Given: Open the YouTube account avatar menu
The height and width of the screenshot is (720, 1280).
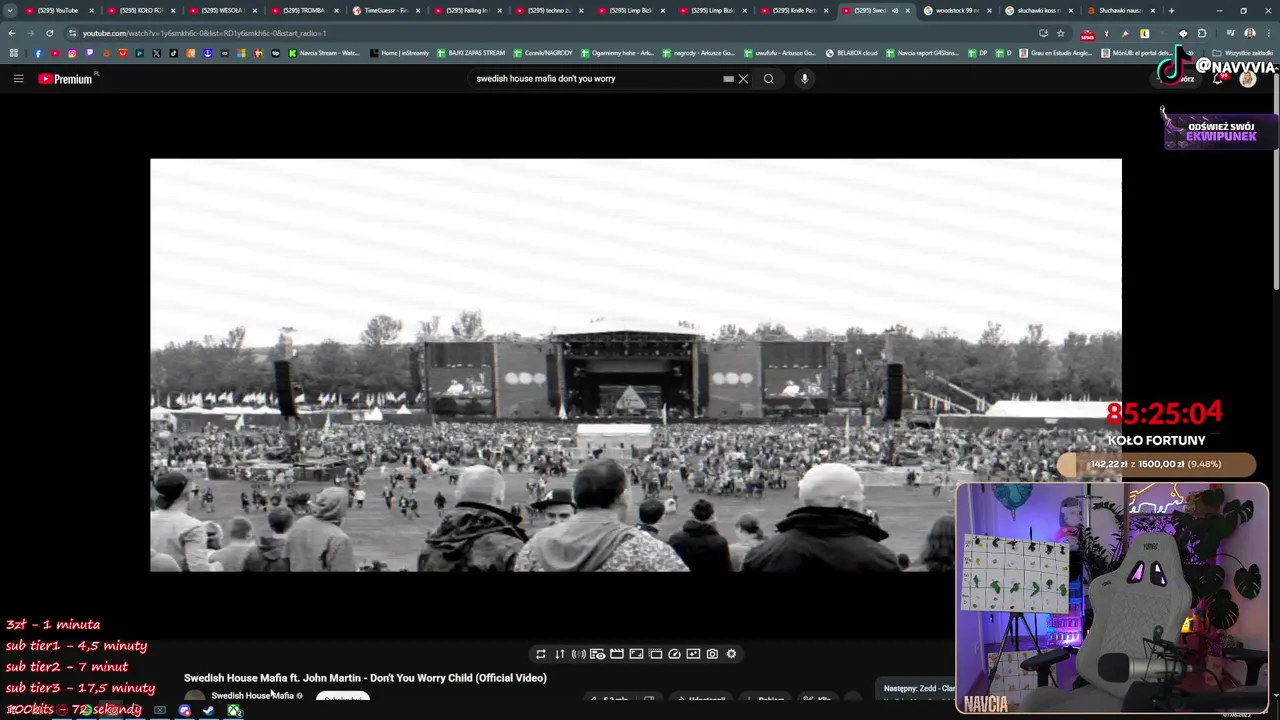Looking at the screenshot, I should [1248, 79].
